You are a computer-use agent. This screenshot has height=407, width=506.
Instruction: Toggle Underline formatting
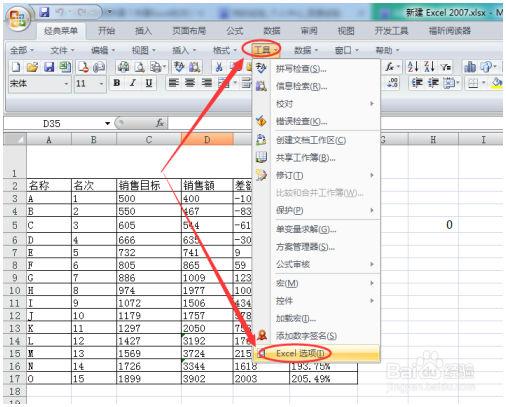(149, 83)
